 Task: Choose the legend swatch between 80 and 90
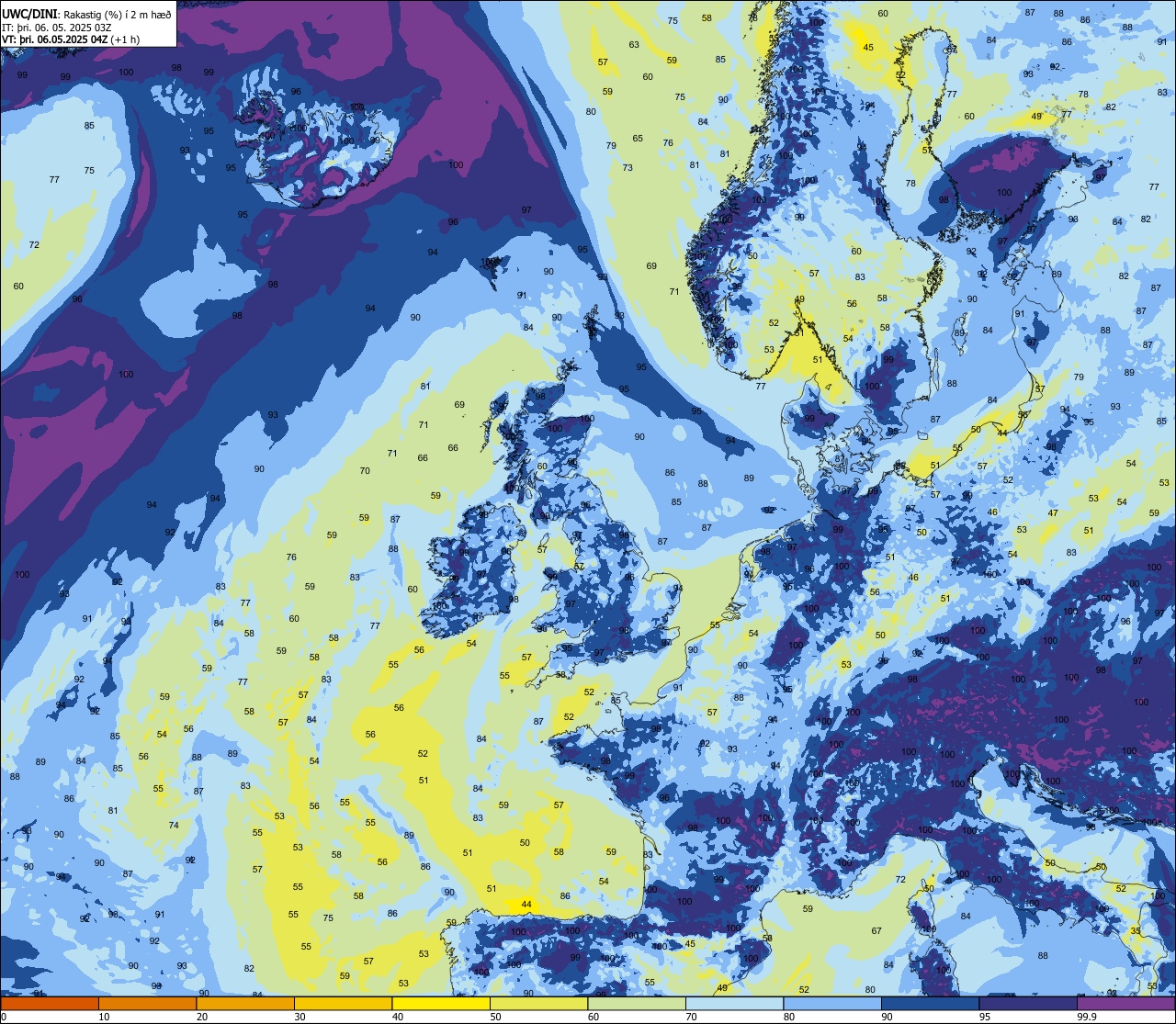(832, 1004)
